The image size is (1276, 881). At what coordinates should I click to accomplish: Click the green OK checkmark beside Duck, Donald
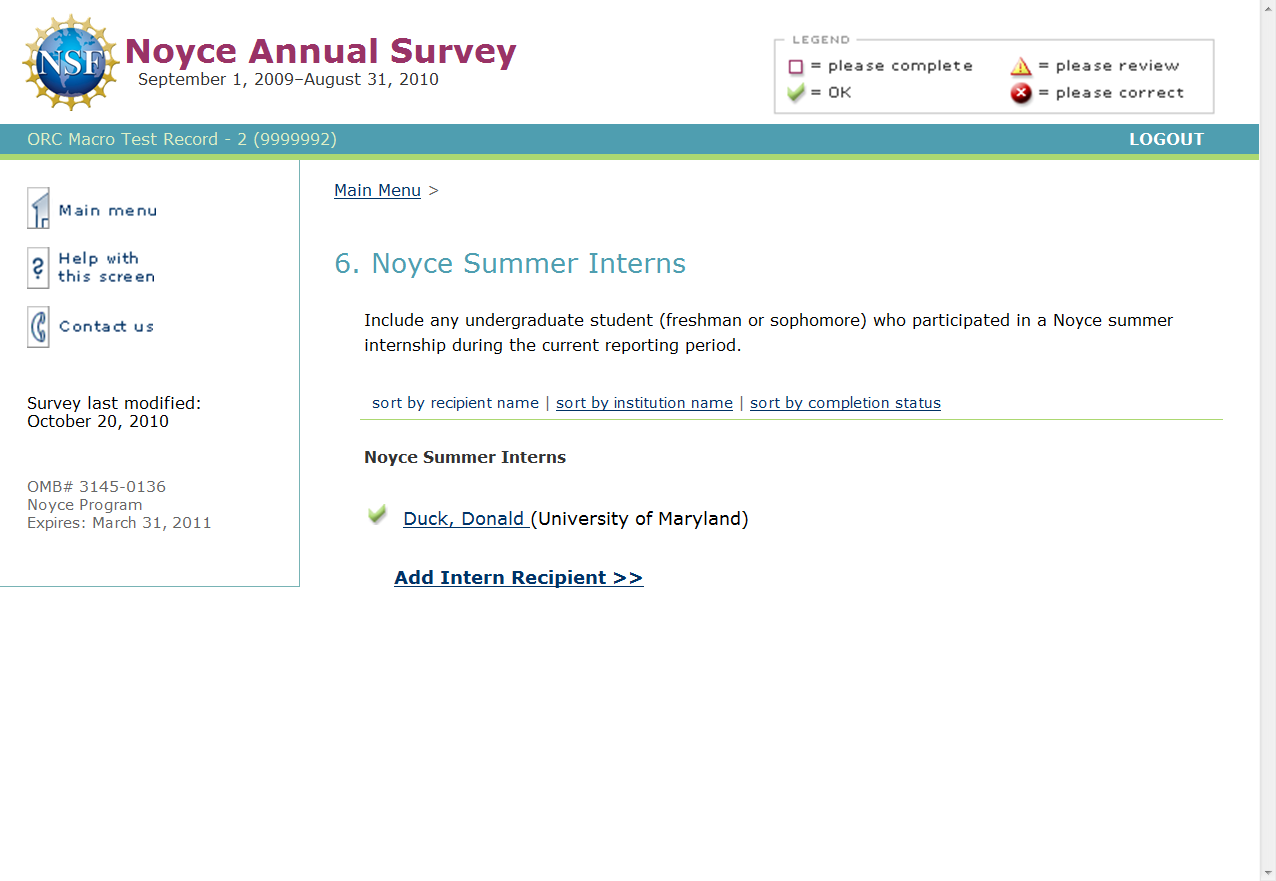point(377,515)
